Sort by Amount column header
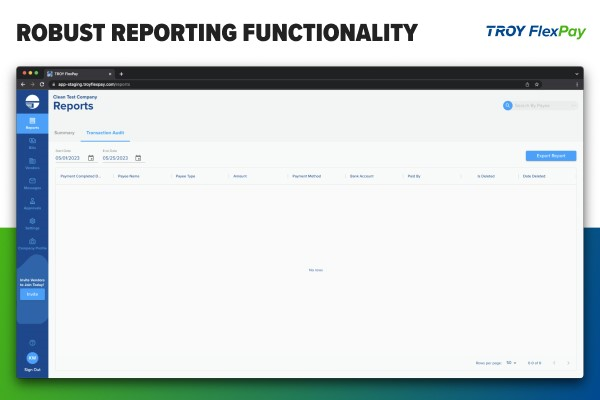The image size is (600, 400). [x=240, y=176]
